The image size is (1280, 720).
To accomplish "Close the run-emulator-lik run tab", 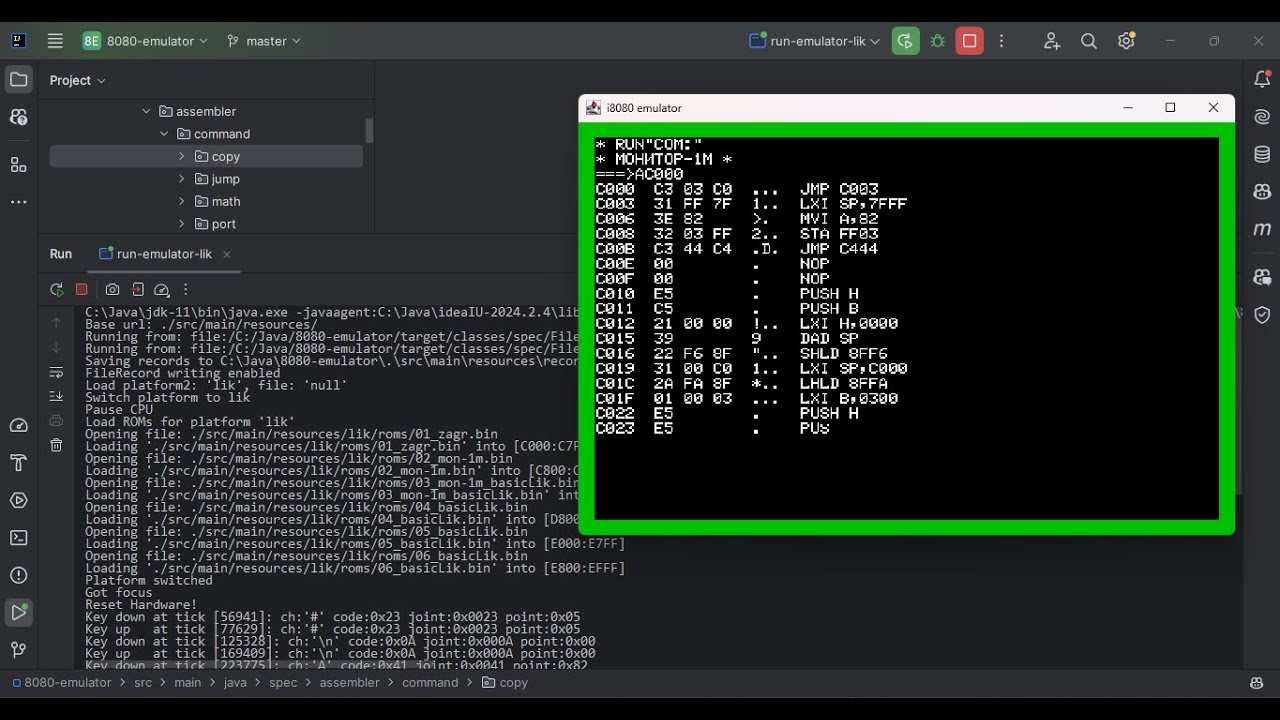I will coord(227,254).
